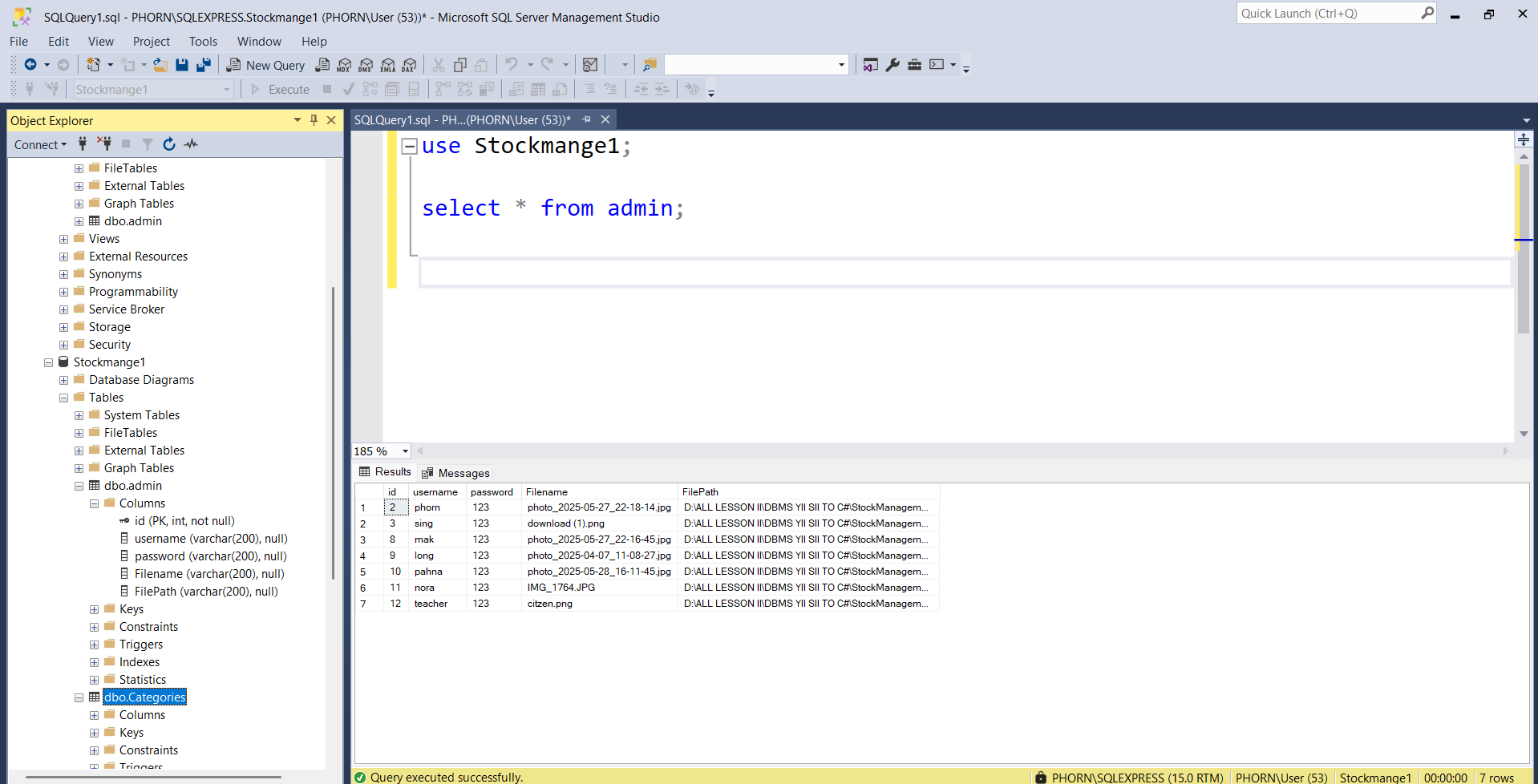The width and height of the screenshot is (1538, 784).
Task: Open a new MDX query
Action: (x=344, y=65)
